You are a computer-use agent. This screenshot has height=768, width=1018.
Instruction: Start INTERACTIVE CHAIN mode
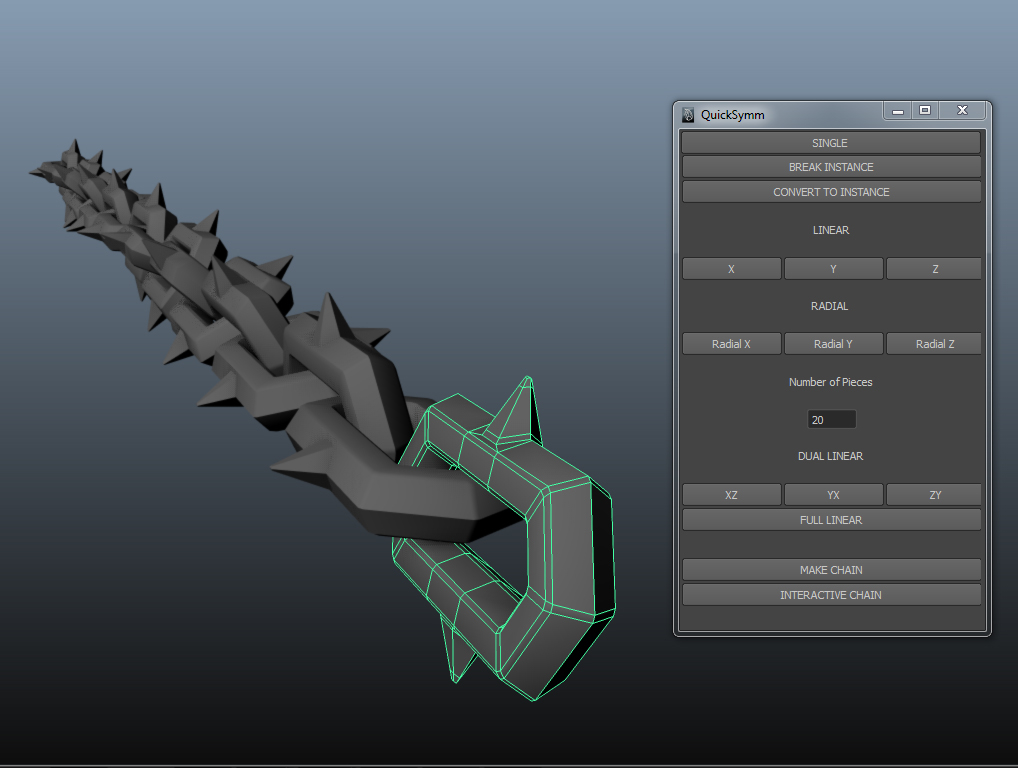coord(830,594)
